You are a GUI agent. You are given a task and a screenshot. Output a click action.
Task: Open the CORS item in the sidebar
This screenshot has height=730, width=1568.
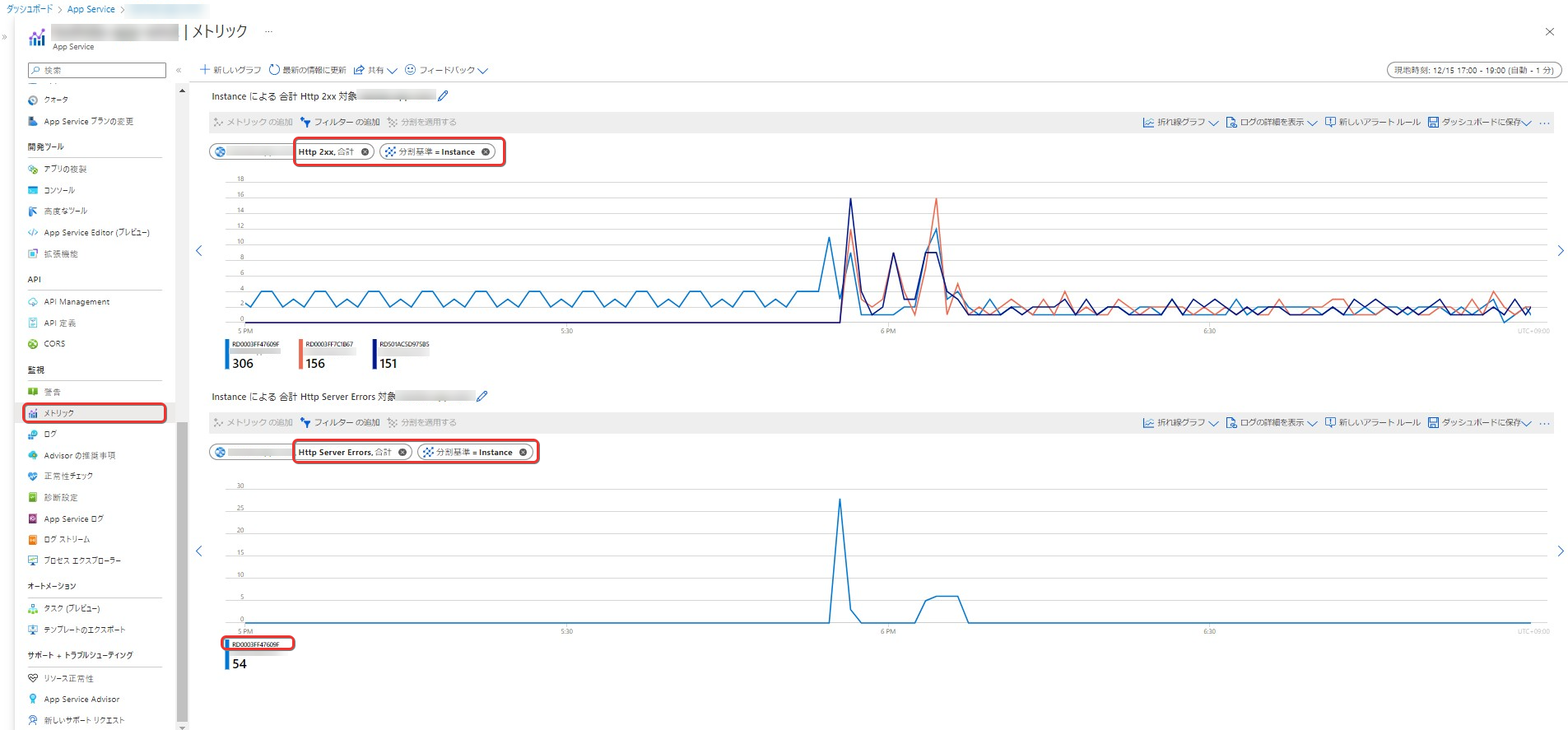point(54,344)
